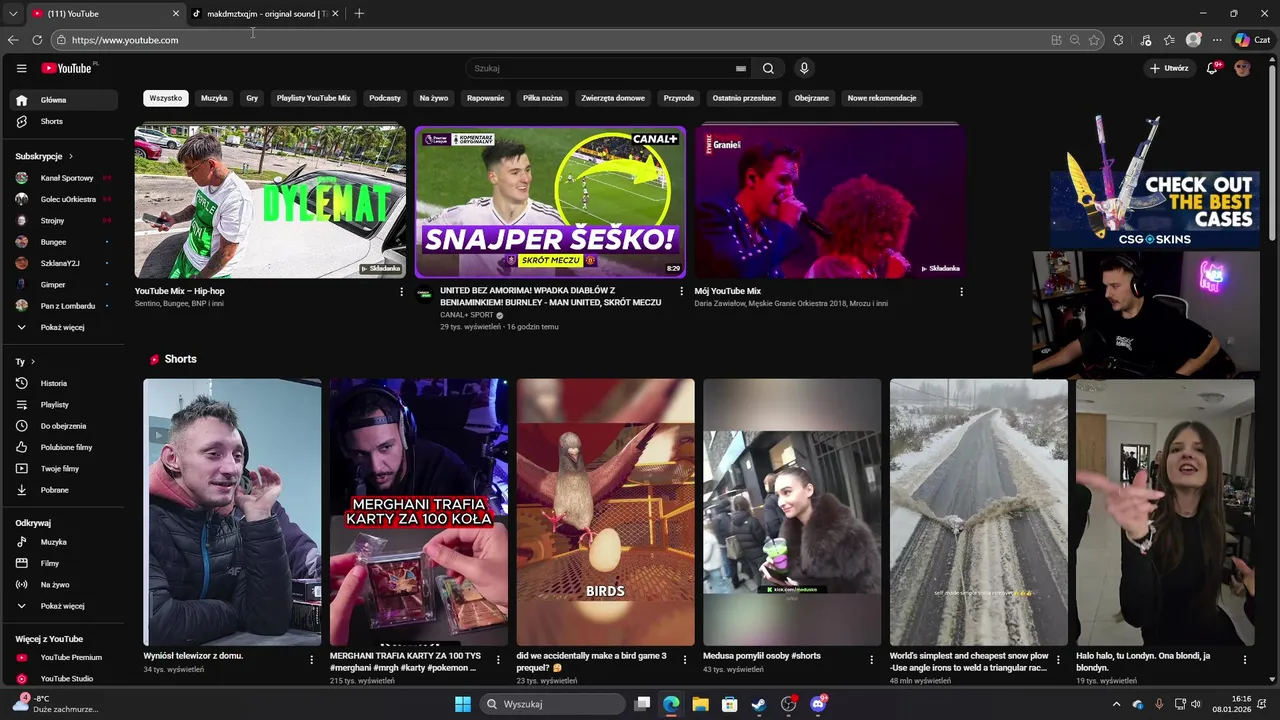
Task: Open Shorts in the sidebar
Action: point(64,121)
